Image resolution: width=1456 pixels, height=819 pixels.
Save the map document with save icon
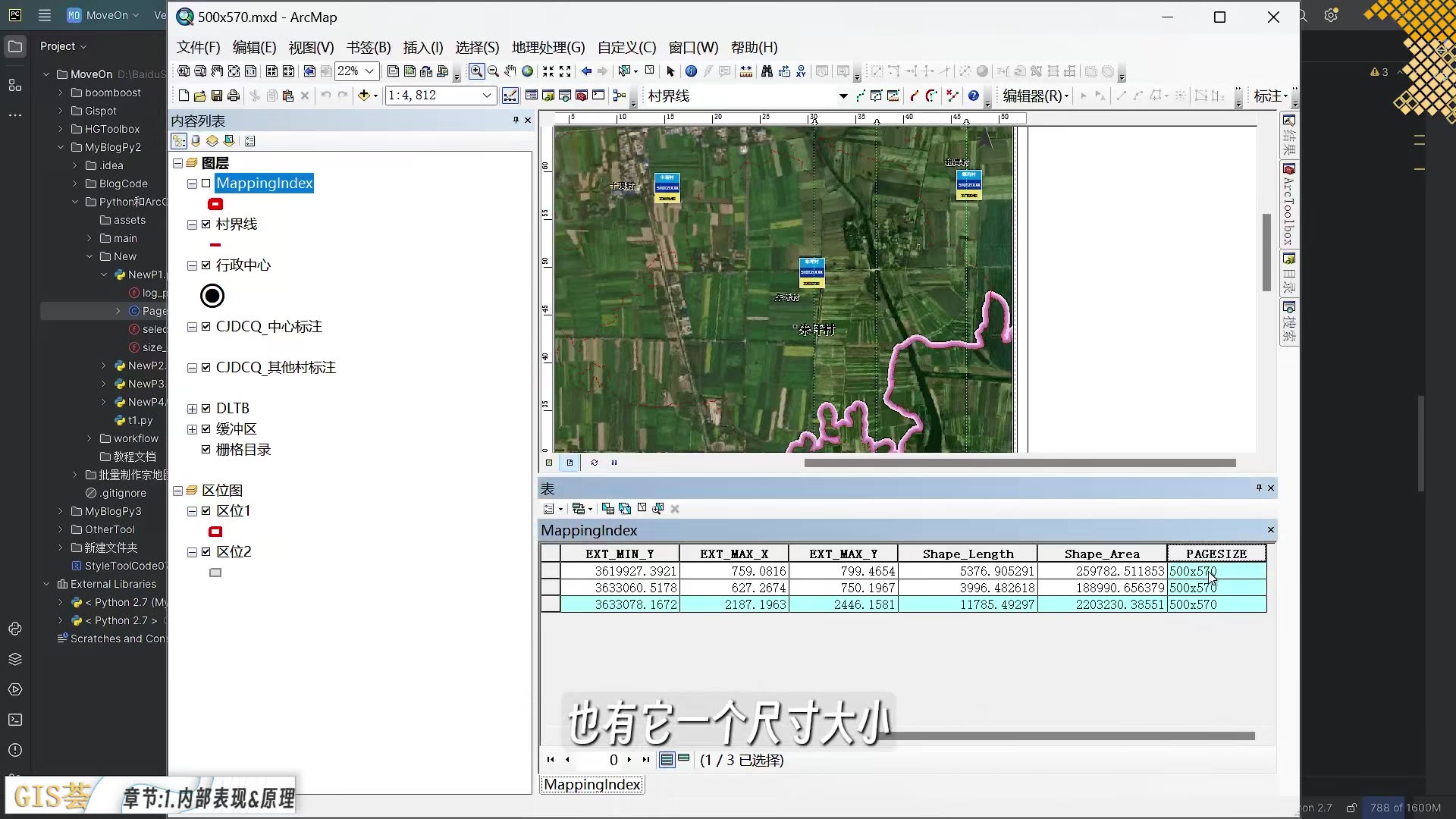(217, 96)
